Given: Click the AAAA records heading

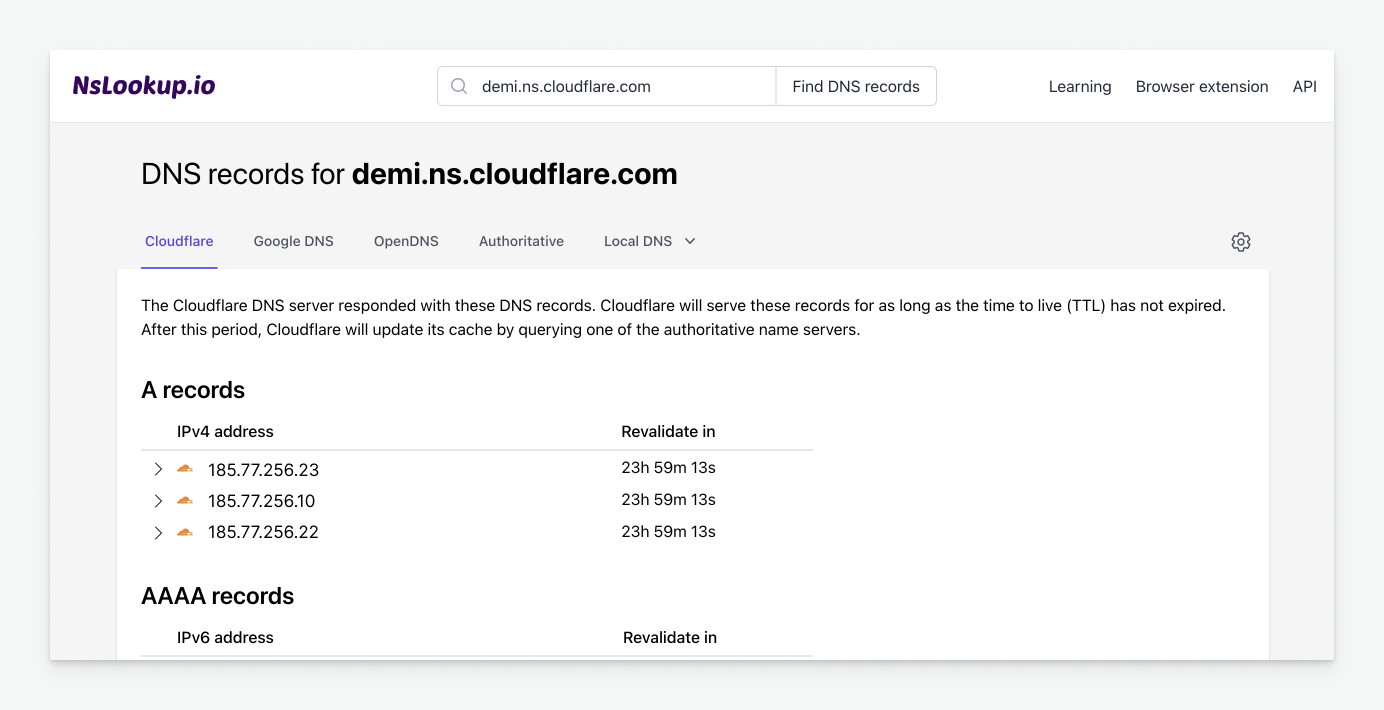Looking at the screenshot, I should click(x=218, y=596).
